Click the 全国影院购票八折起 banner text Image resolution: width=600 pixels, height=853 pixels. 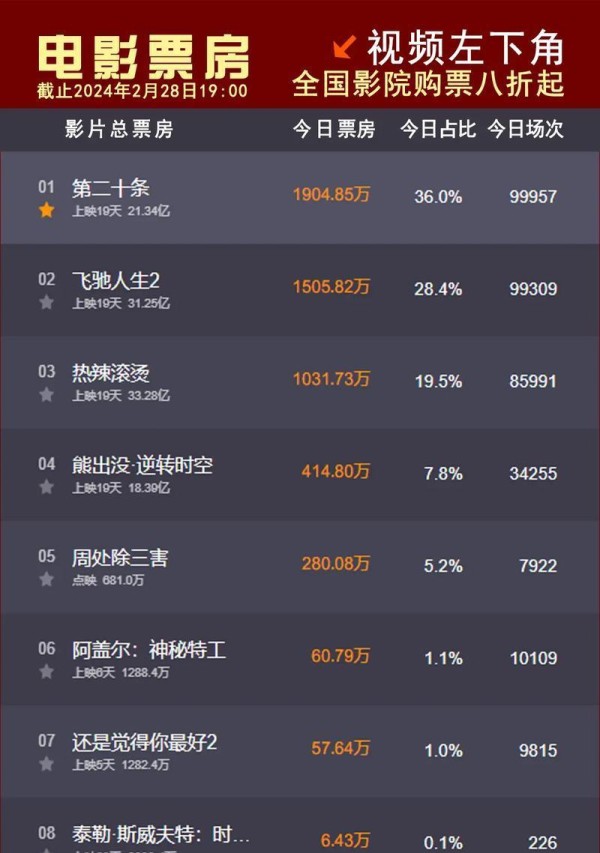point(428,84)
